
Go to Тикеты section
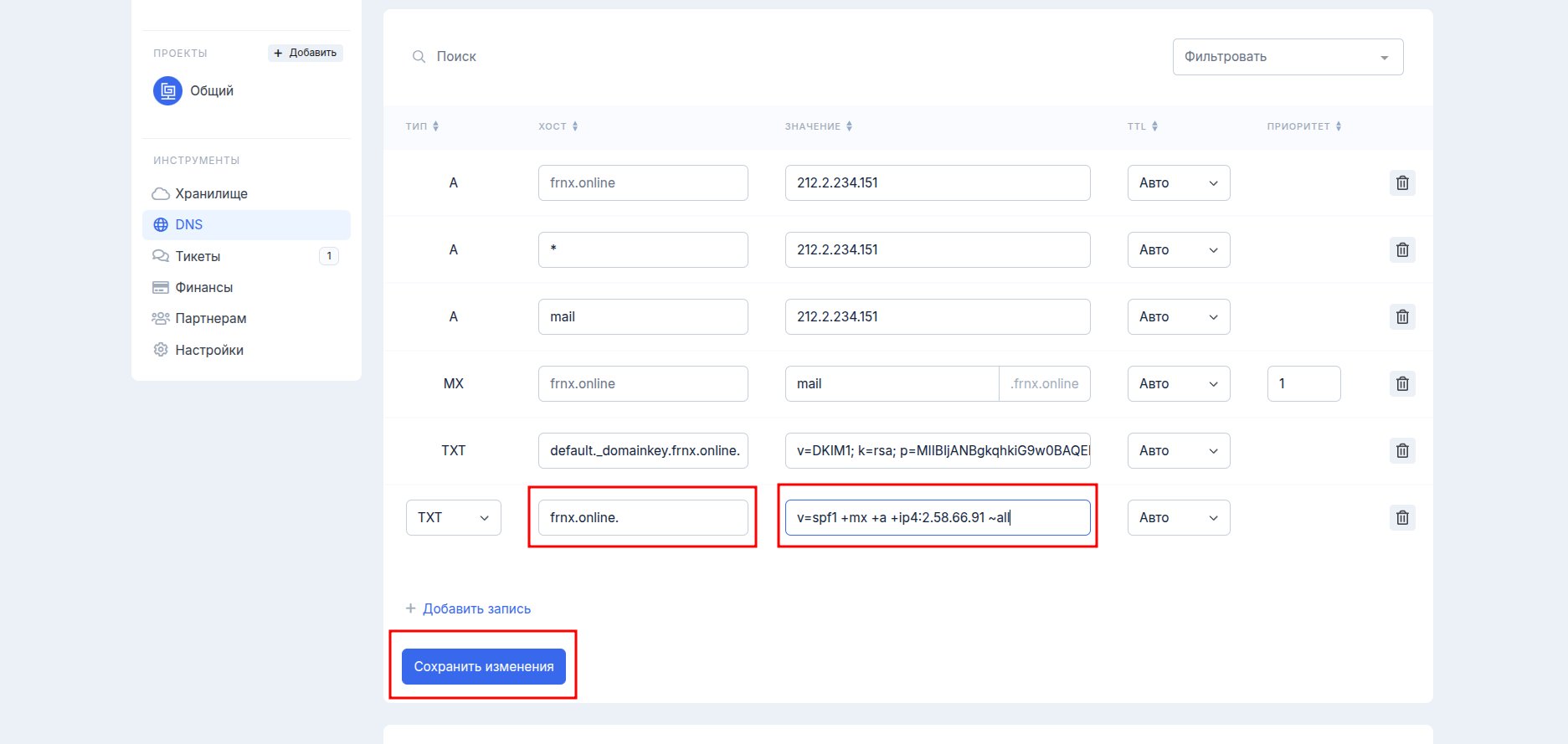[198, 256]
